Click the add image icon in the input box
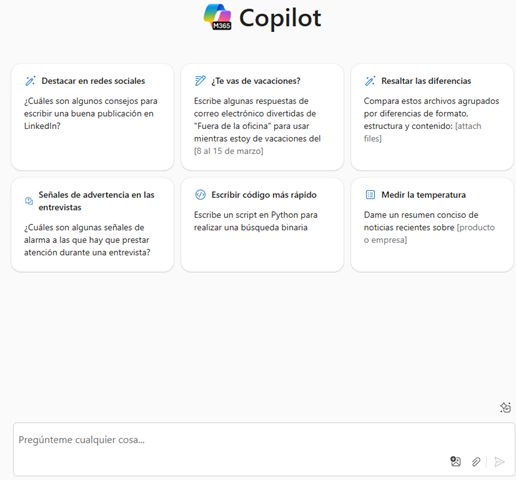The width and height of the screenshot is (516, 480). 456,461
